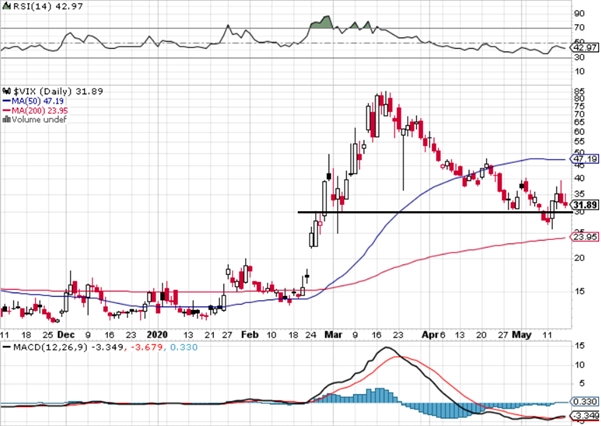Click the 42.97 RSI value flag
The width and height of the screenshot is (601, 426).
coord(585,48)
